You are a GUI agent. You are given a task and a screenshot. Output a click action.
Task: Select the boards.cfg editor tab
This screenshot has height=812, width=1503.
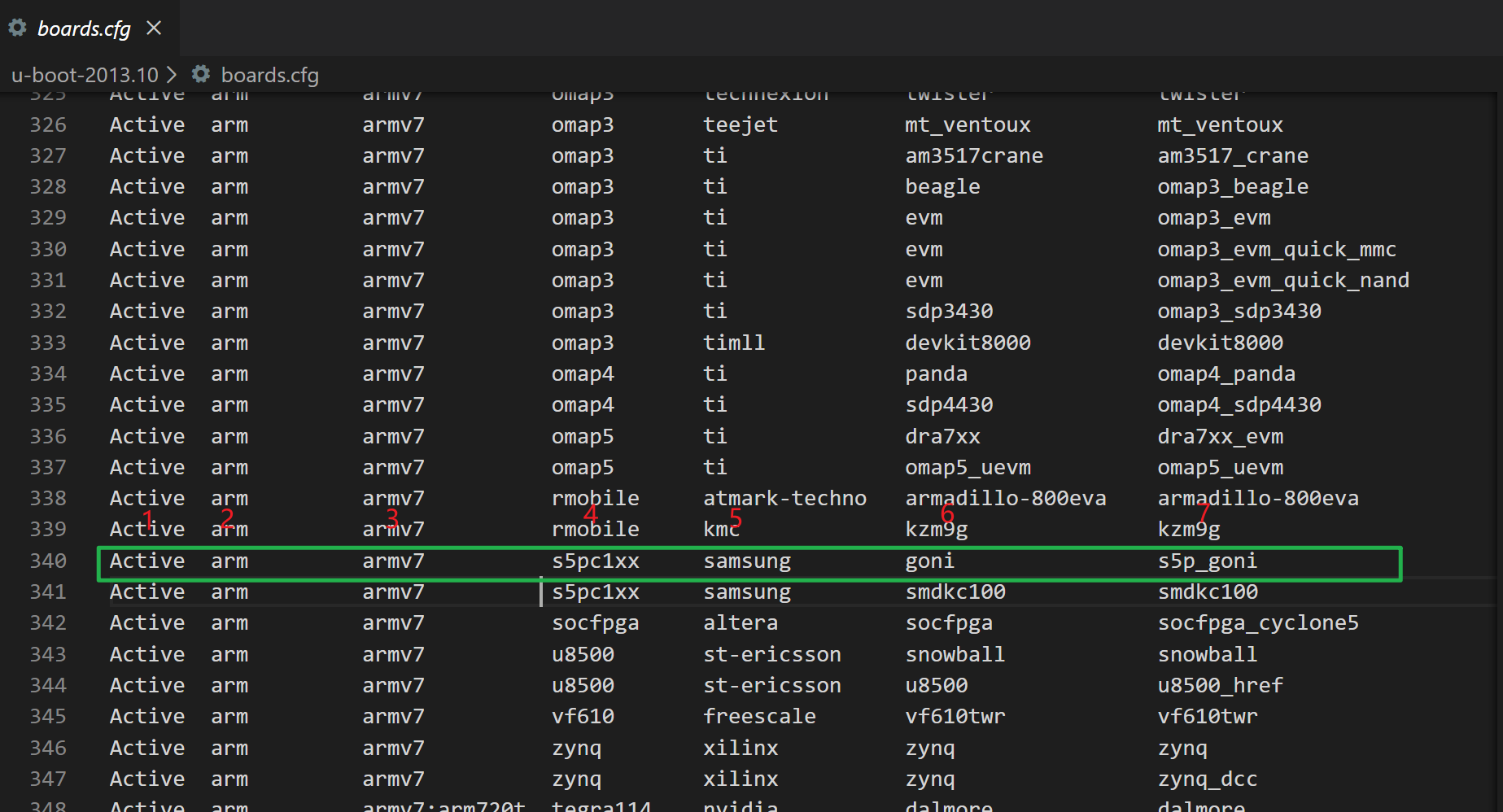click(88, 28)
